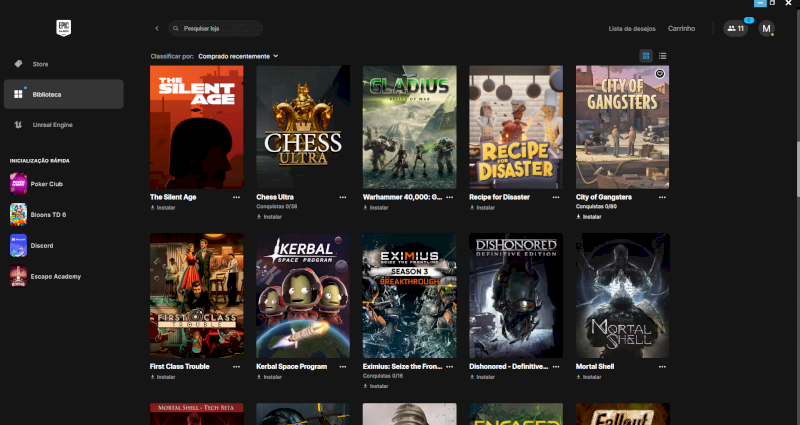This screenshot has height=425, width=800.
Task: Install Warhammer 40,000 Gladius
Action: [x=376, y=208]
